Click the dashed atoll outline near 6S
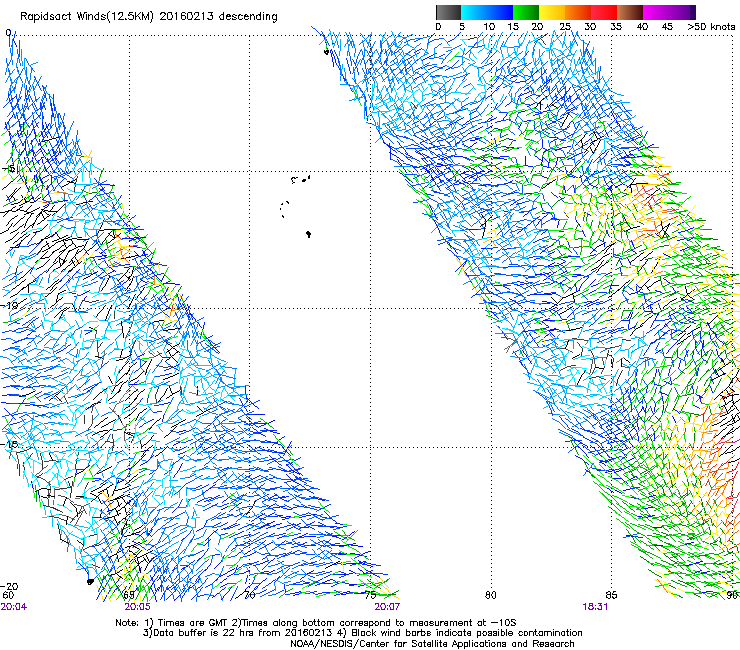The width and height of the screenshot is (740, 650). coord(284,209)
